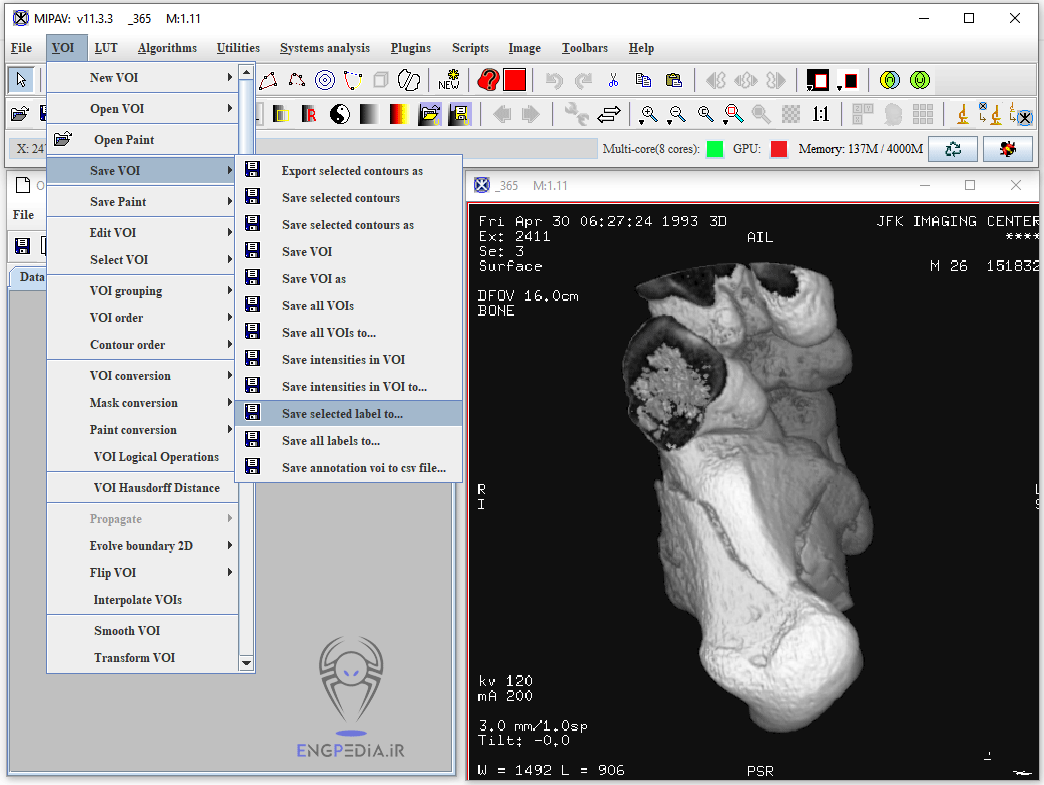Select the levelset VOI concentric circles tool
Viewport: 1044px width, 785px height.
point(325,81)
